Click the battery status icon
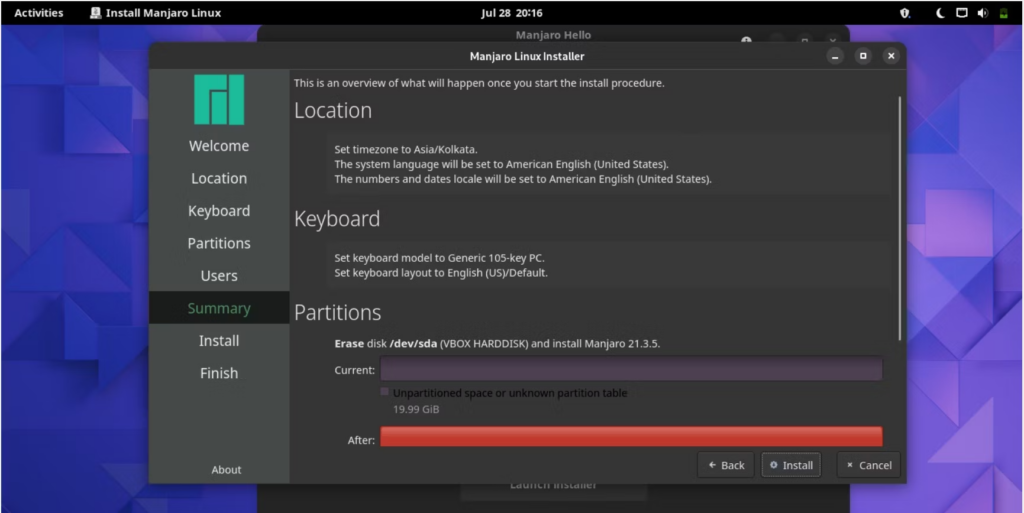This screenshot has height=513, width=1024. (1003, 13)
